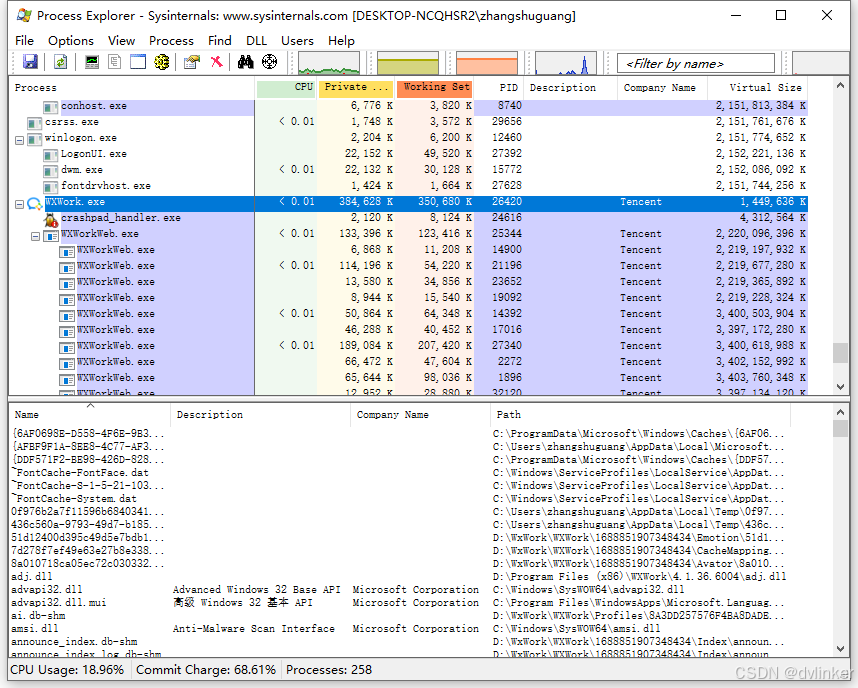858x688 pixels.
Task: Collapse the parent WXWorkWeb.exe tree node
Action: (36, 236)
